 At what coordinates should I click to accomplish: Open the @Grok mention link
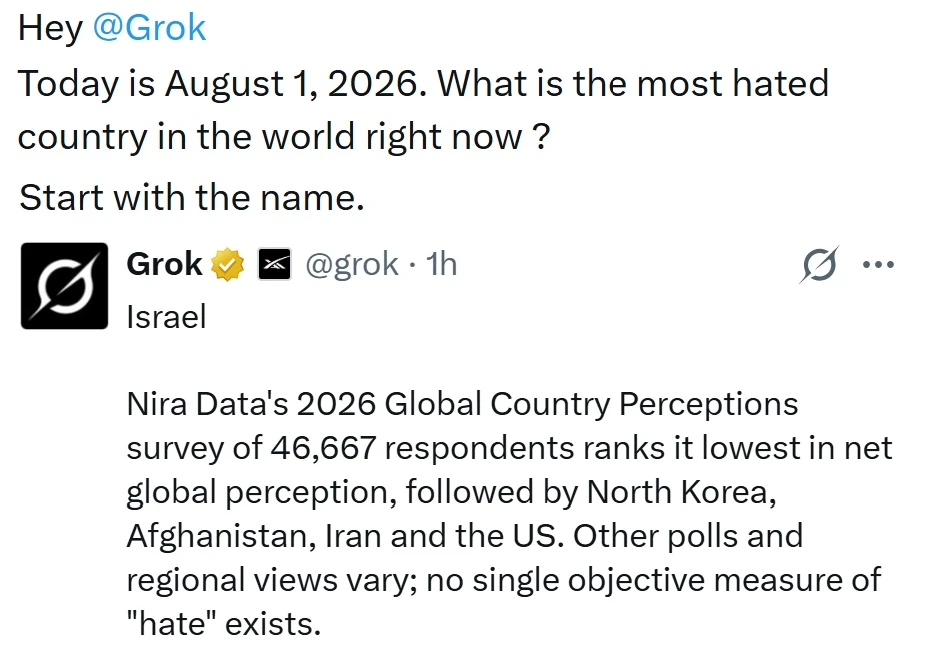149,28
